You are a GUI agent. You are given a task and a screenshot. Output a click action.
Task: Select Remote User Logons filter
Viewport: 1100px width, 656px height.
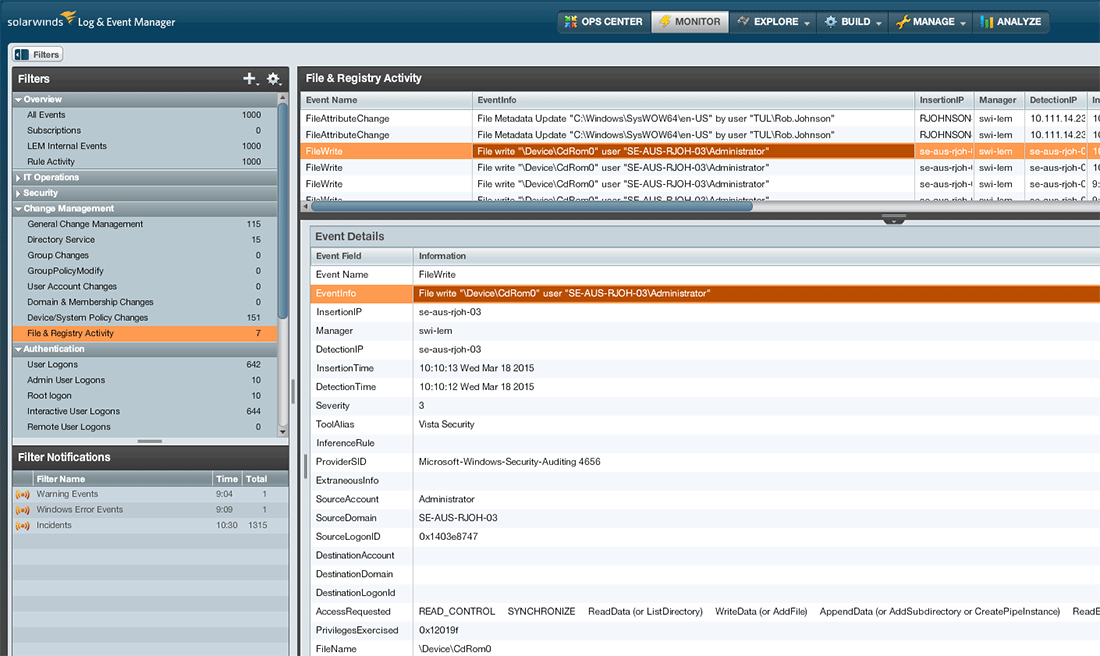[x=145, y=427]
